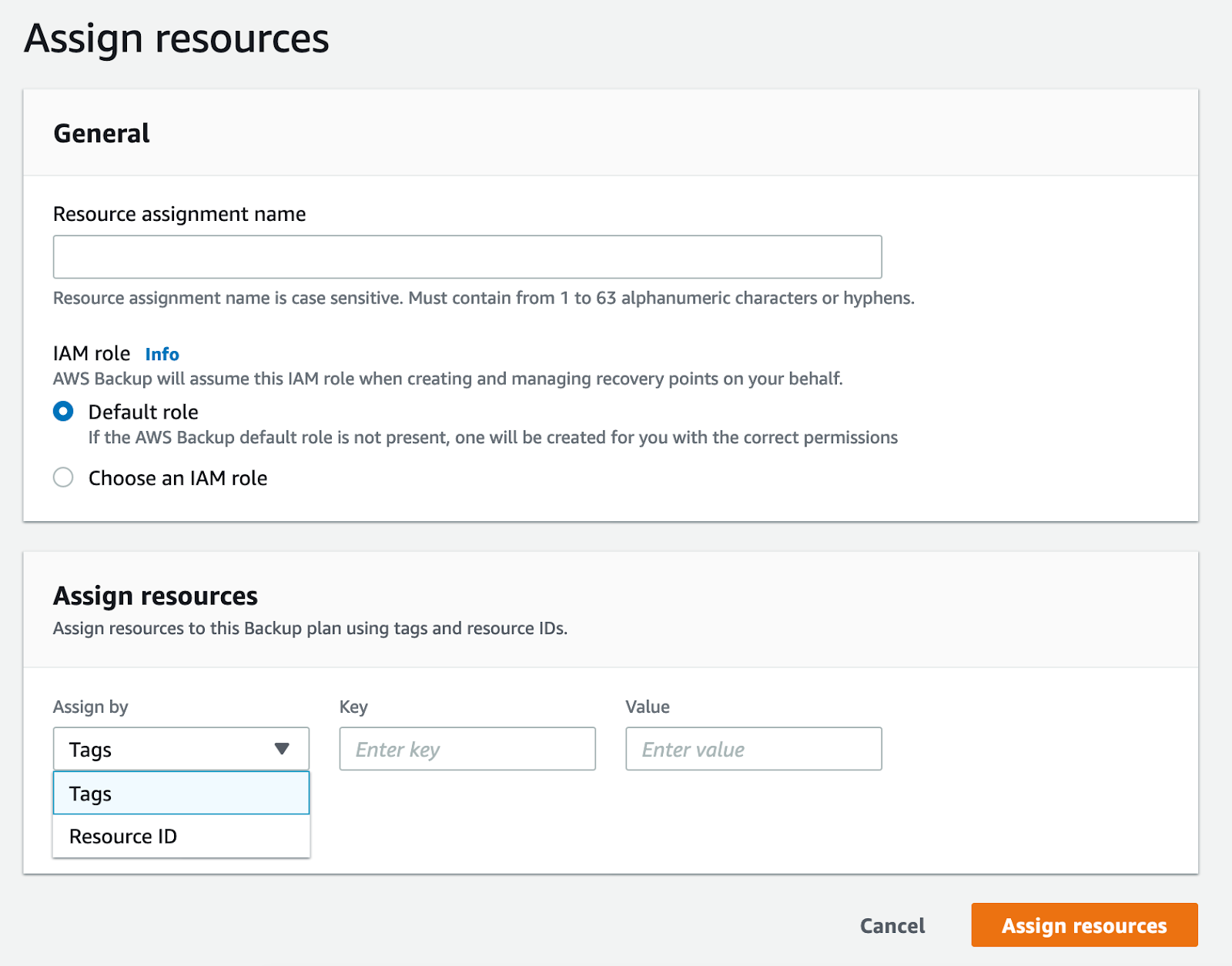Choose Tags in the open dropdown list
The image size is (1232, 966).
[181, 794]
